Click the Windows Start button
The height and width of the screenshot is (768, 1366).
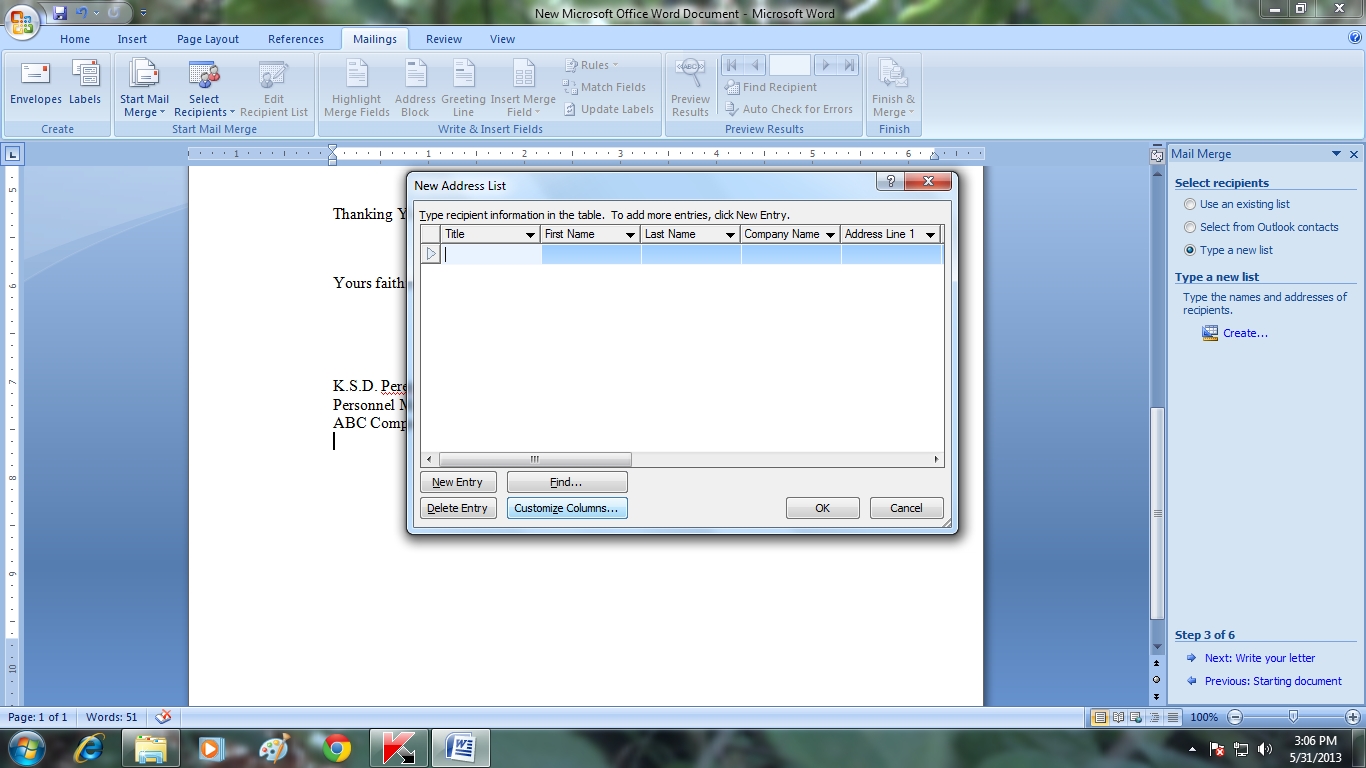coord(25,748)
